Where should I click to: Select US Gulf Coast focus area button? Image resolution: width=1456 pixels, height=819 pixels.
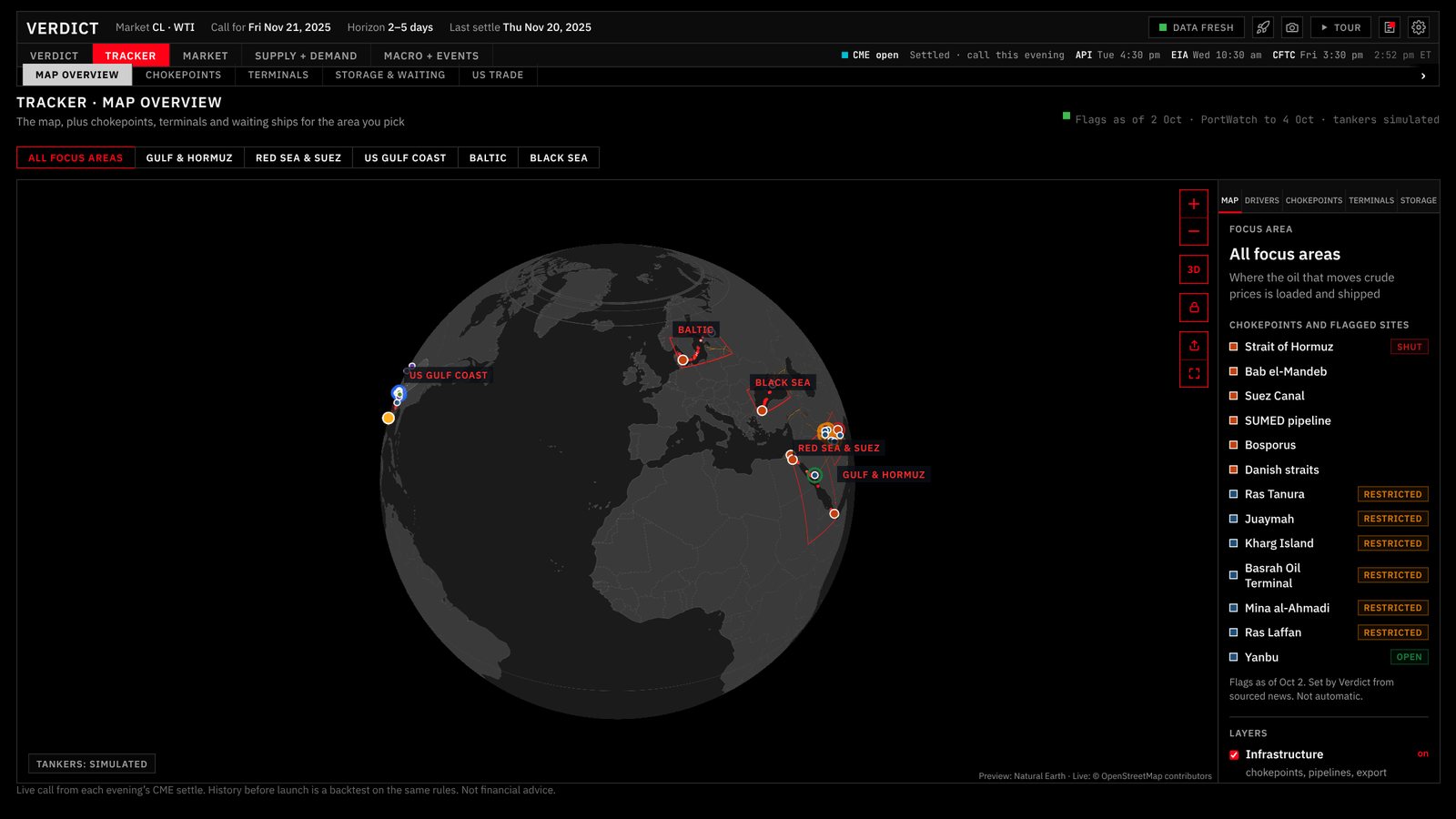click(406, 157)
